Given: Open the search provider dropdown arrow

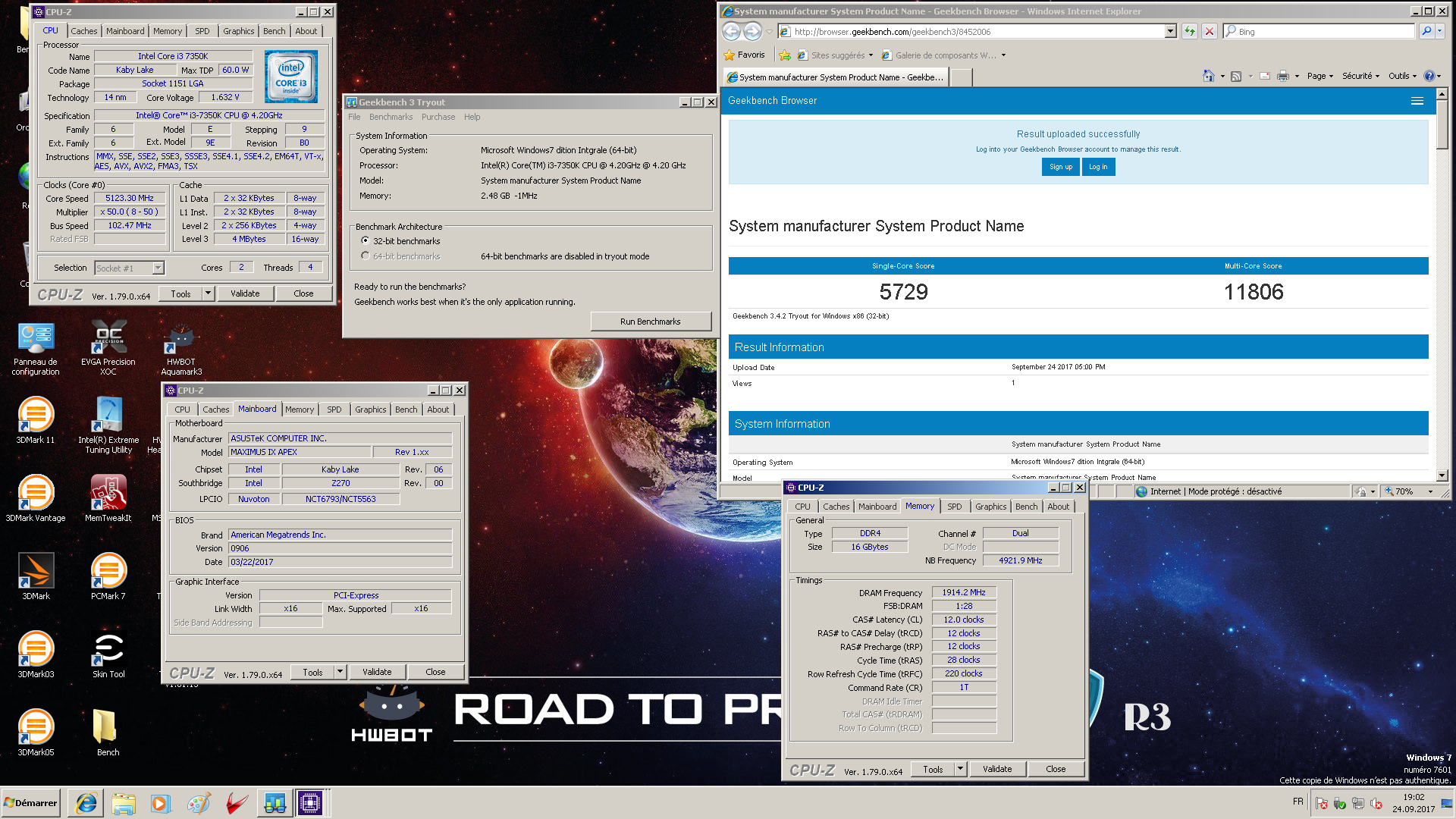Looking at the screenshot, I should pos(1440,31).
